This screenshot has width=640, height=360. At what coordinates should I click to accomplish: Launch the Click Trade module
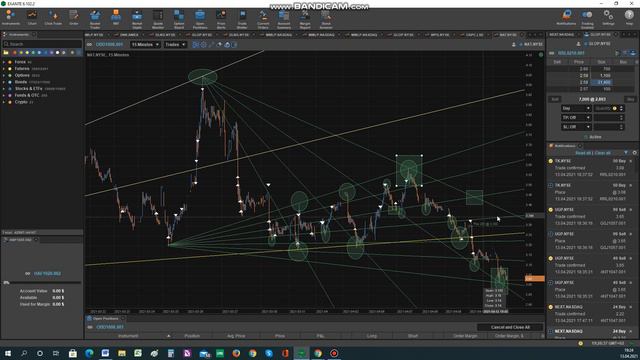pyautogui.click(x=53, y=18)
